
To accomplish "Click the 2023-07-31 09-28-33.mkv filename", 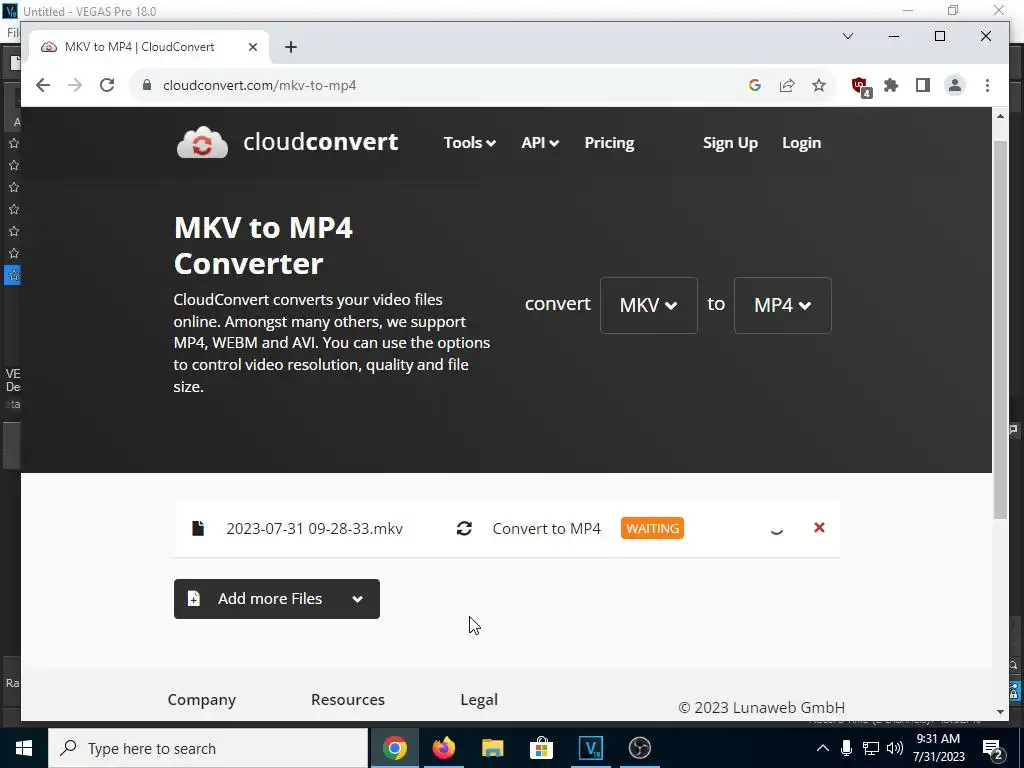I will click(314, 528).
